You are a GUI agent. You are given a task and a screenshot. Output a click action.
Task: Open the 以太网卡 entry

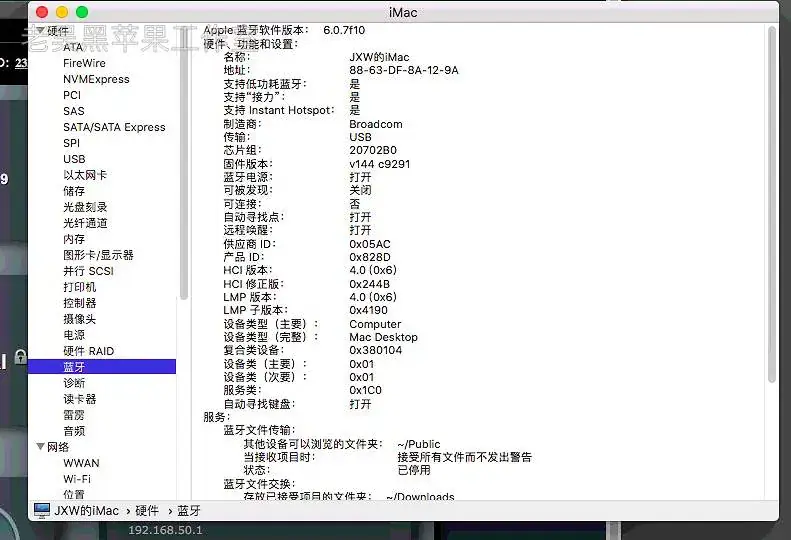(x=85, y=175)
